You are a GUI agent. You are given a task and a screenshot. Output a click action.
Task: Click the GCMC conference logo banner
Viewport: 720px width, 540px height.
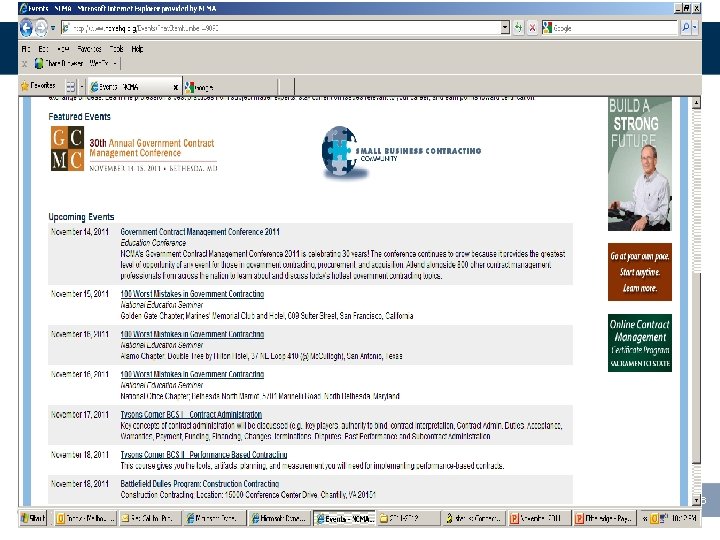coord(134,149)
